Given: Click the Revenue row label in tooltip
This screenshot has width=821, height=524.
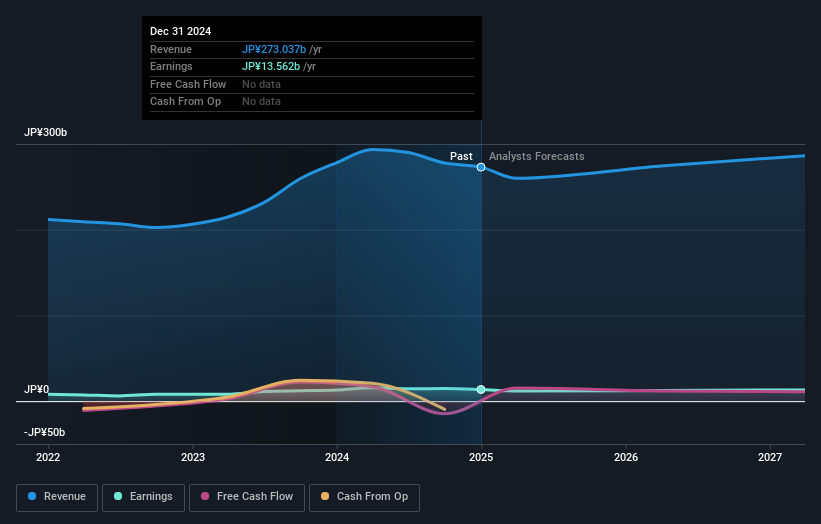Looking at the screenshot, I should coord(171,49).
